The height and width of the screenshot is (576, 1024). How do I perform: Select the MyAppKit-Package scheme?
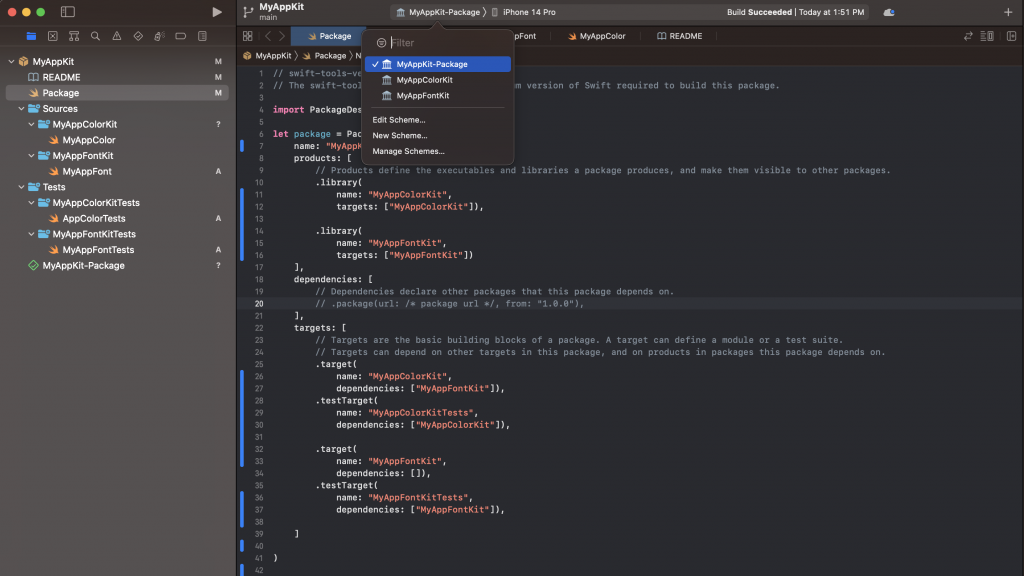(438, 64)
